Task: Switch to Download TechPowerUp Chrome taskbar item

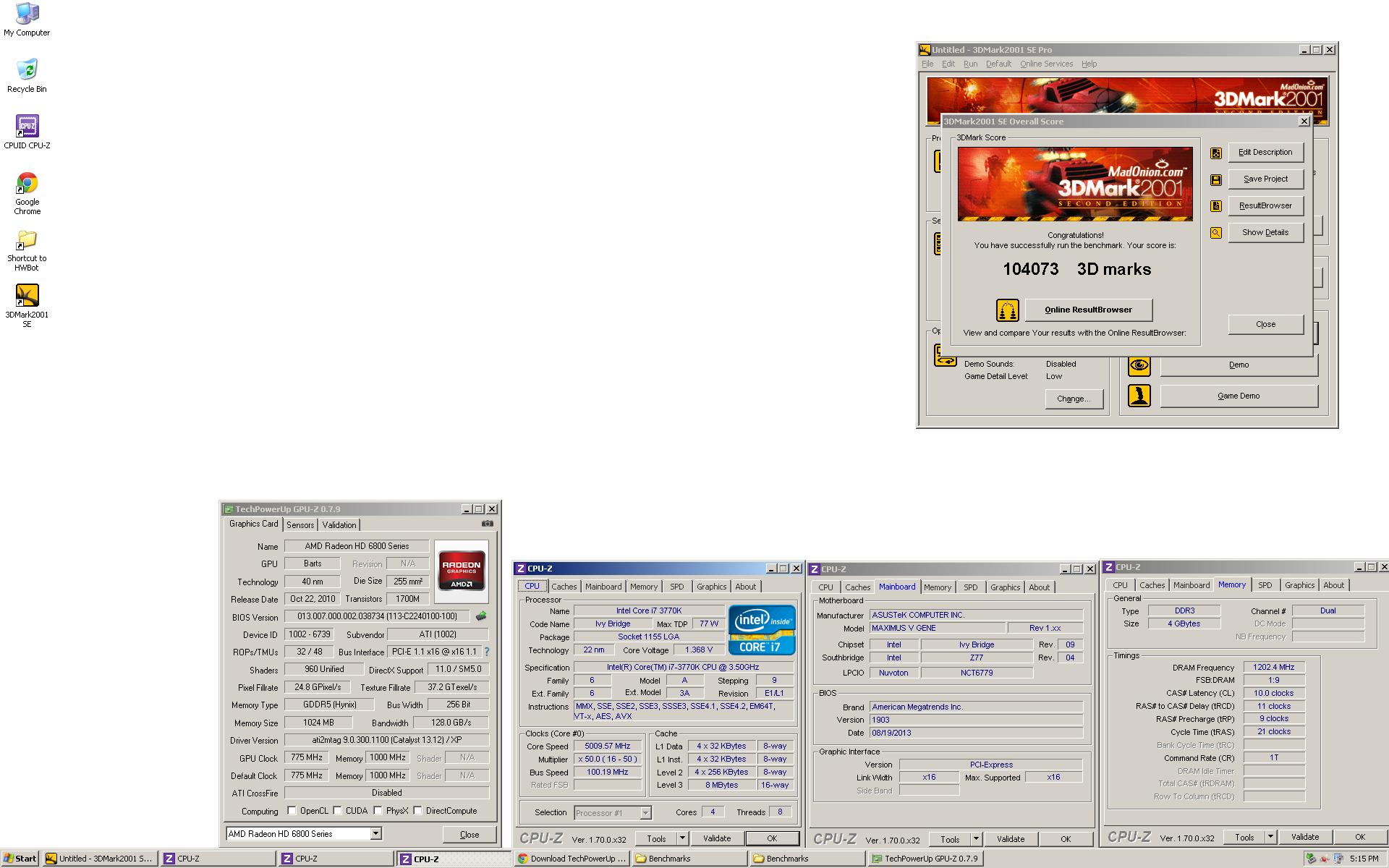Action: click(x=572, y=859)
